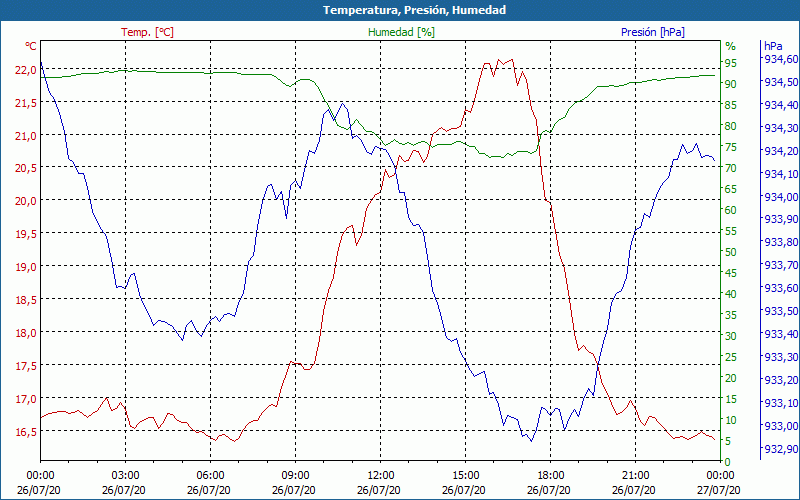
Task: Click the '934,50' pressure axis value
Action: (x=781, y=82)
